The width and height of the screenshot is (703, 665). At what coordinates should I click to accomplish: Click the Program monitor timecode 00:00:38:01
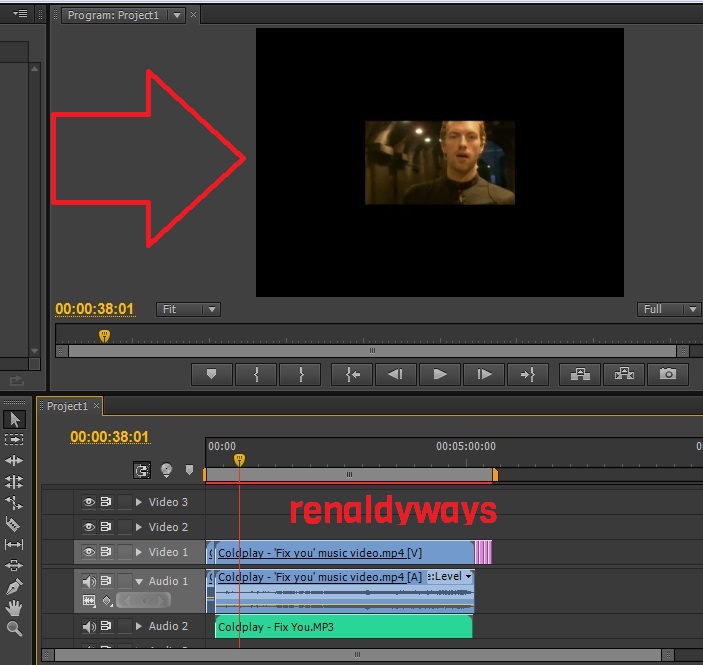[x=95, y=309]
